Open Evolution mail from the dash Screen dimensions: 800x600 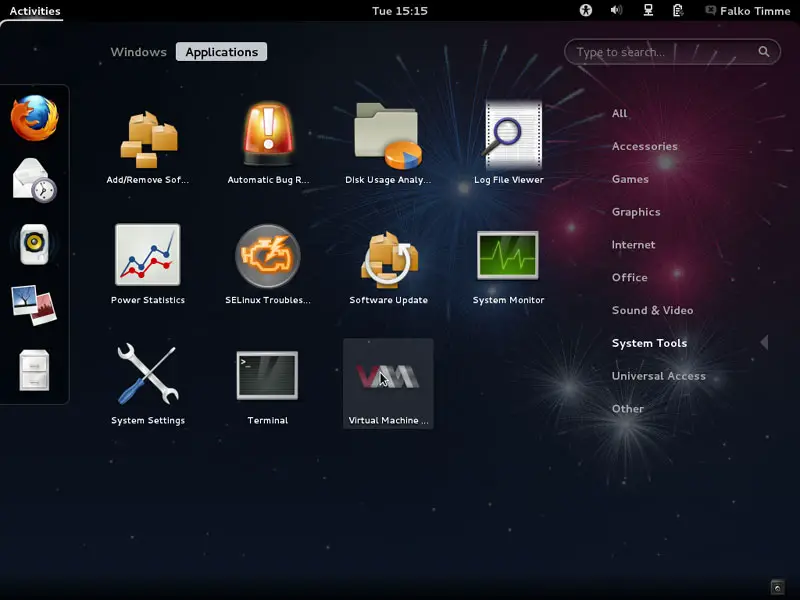[x=34, y=181]
